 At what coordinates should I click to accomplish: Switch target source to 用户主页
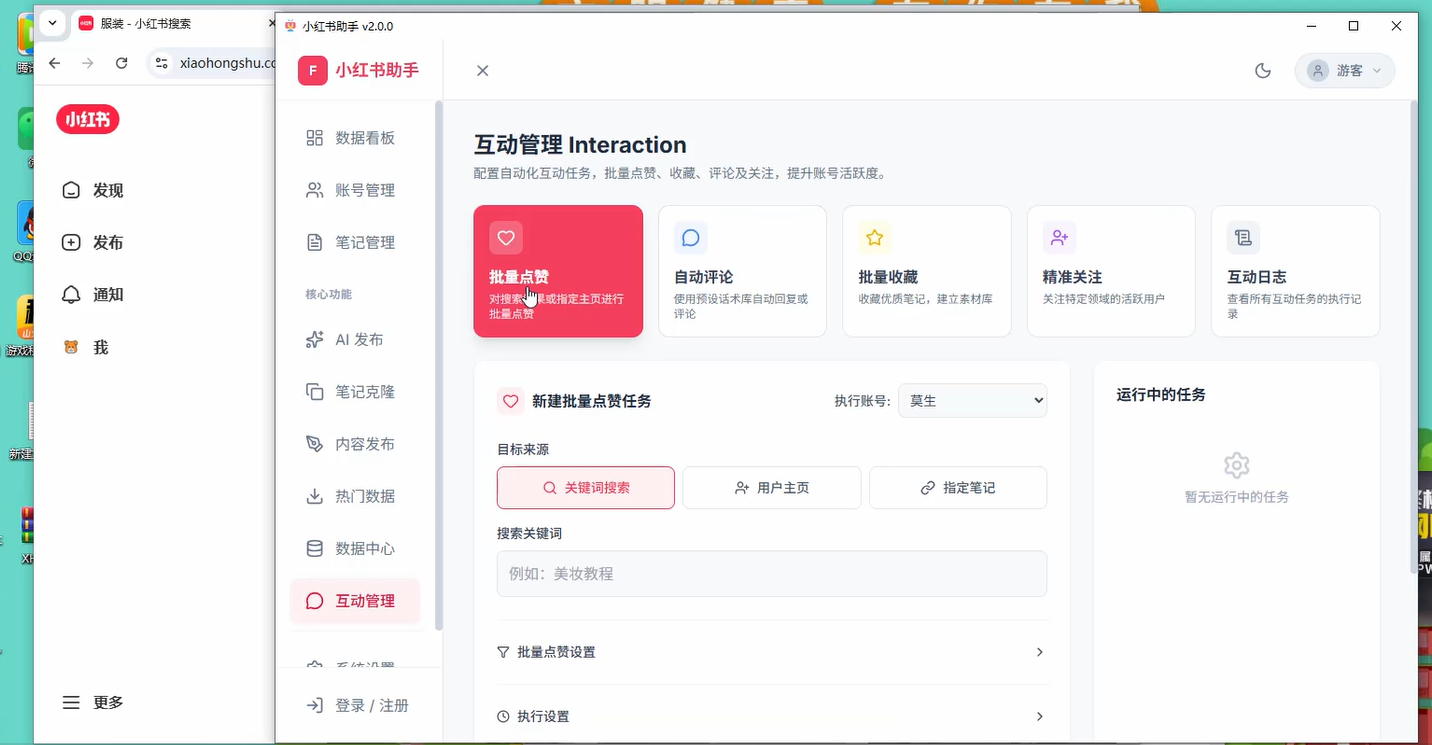(x=771, y=487)
